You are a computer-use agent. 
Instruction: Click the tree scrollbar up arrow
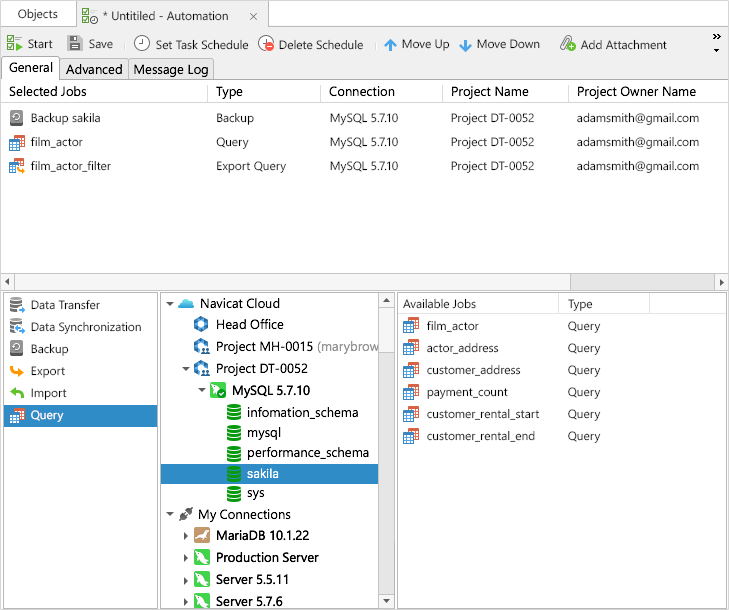coord(386,300)
